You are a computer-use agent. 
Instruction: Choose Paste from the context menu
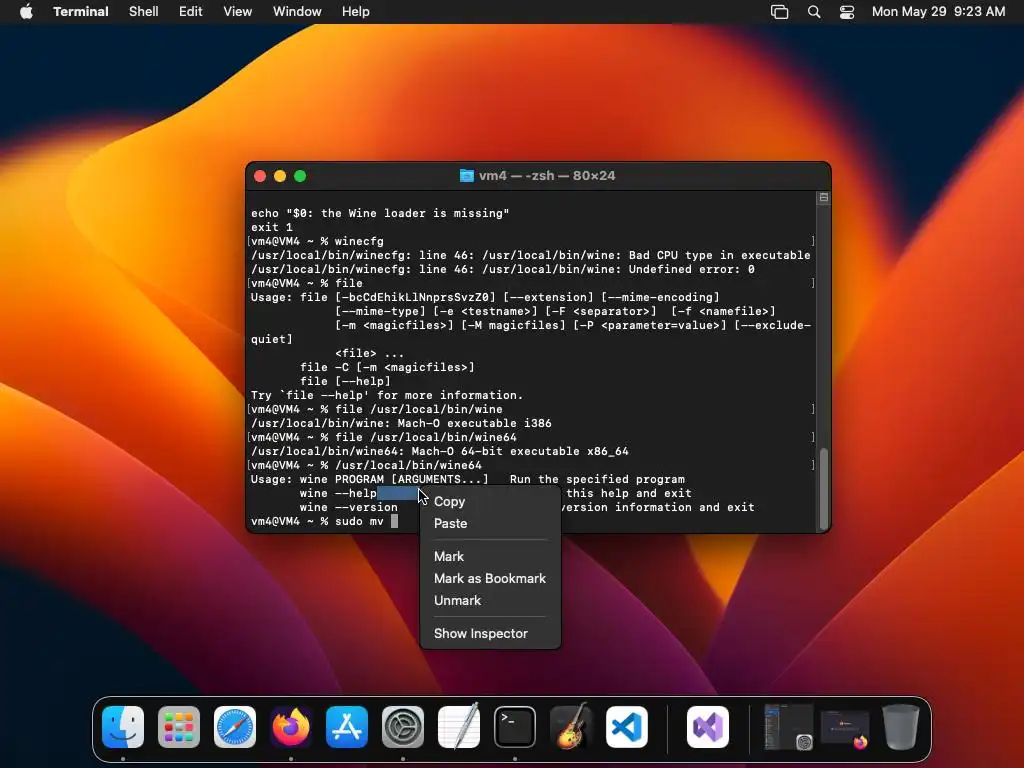point(490,523)
